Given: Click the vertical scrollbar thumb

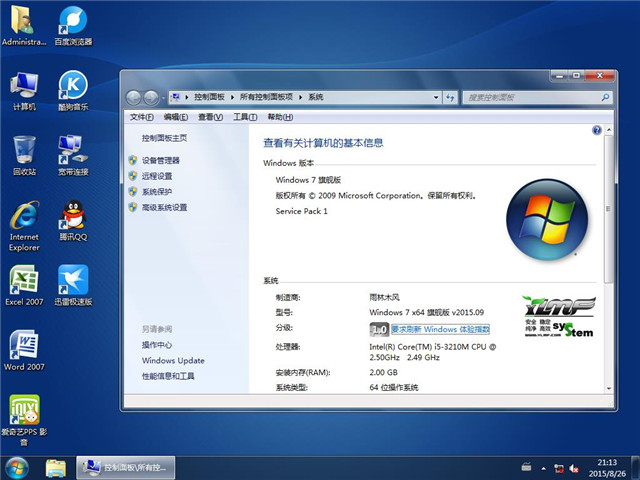Looking at the screenshot, I should (608, 209).
